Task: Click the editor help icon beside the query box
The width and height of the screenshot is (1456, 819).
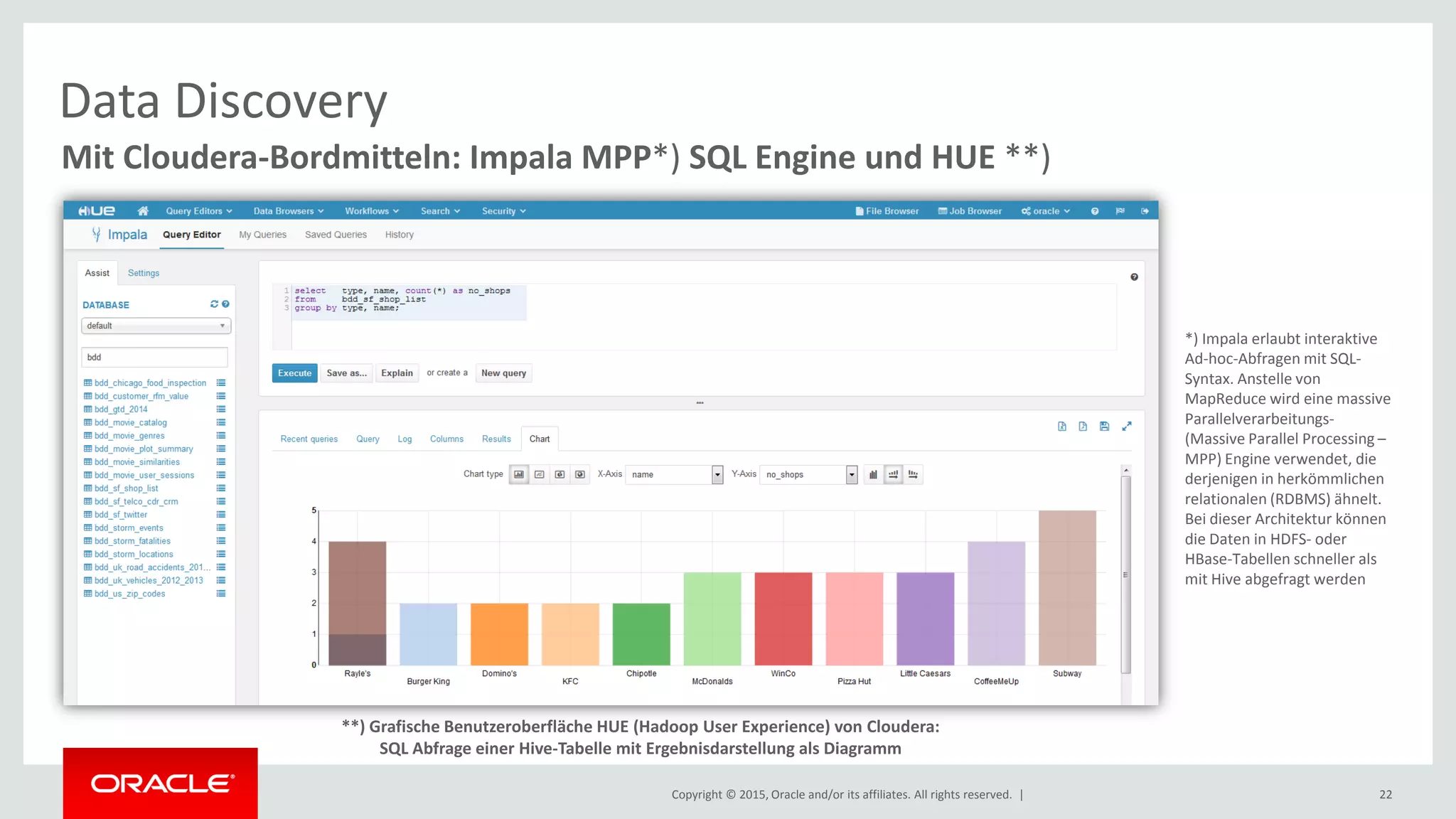Action: (1134, 277)
